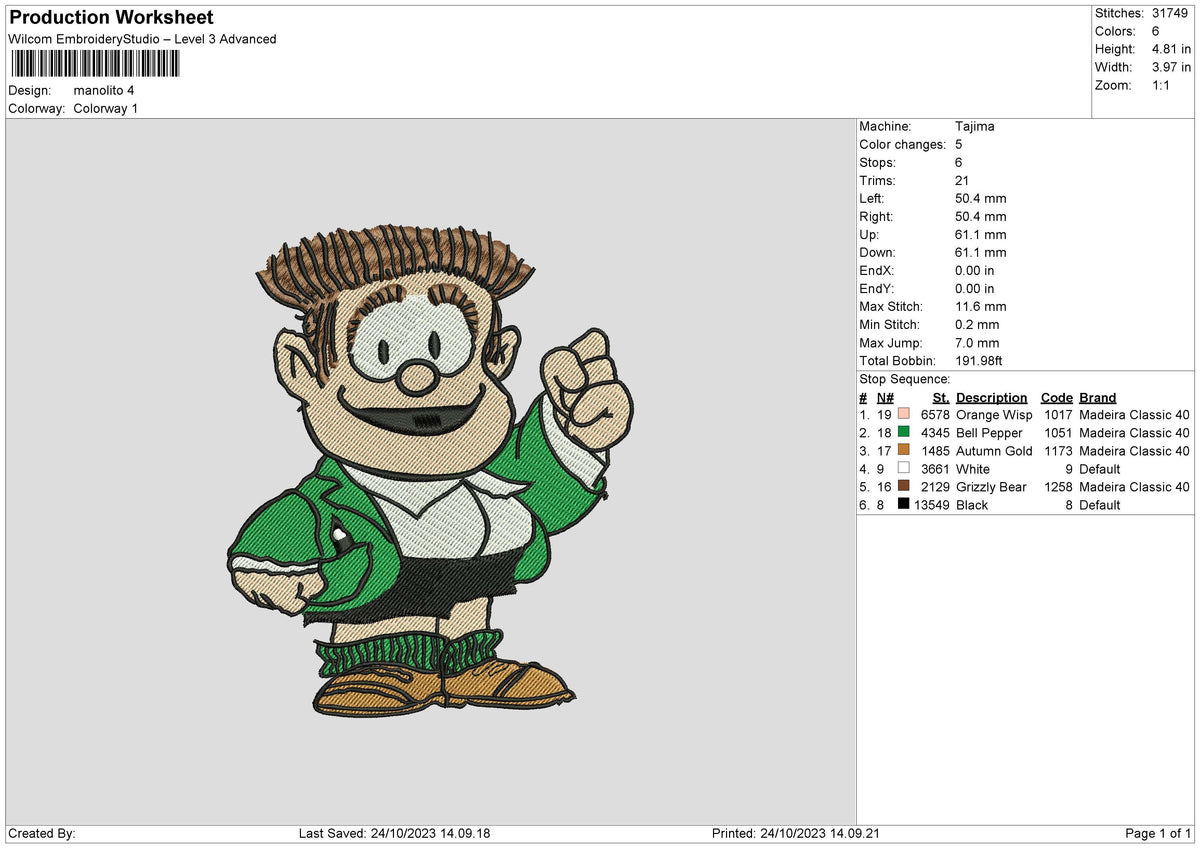
Task: Click the Bell Pepper green swatch
Action: click(x=904, y=432)
